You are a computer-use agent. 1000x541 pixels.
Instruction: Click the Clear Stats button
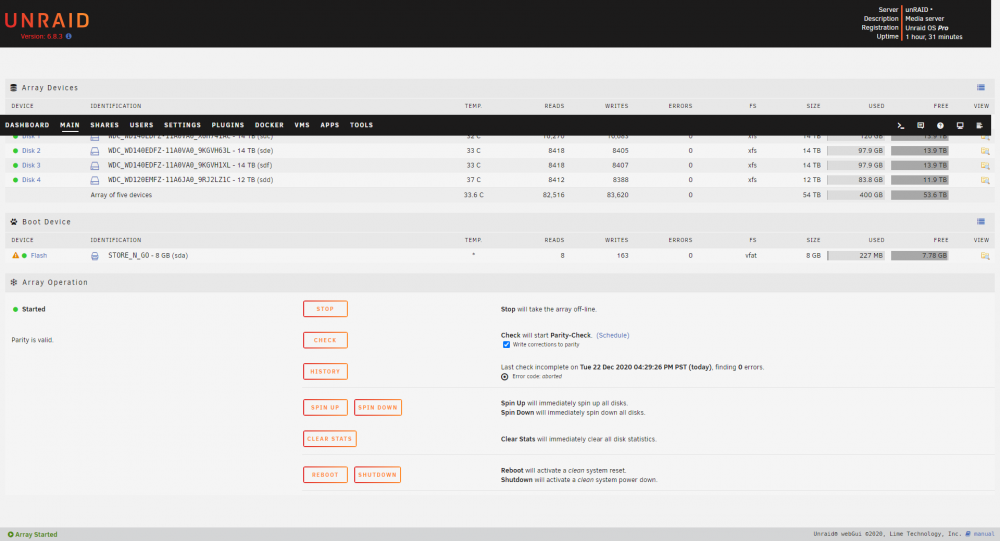click(330, 439)
